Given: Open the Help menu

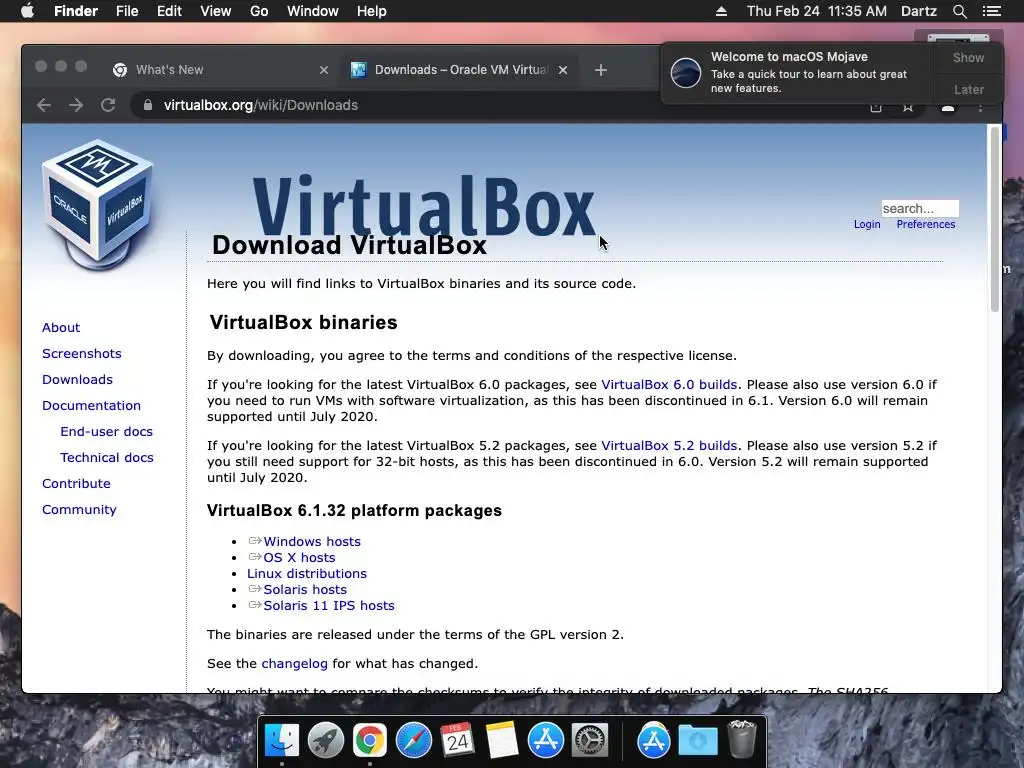Looking at the screenshot, I should point(372,11).
